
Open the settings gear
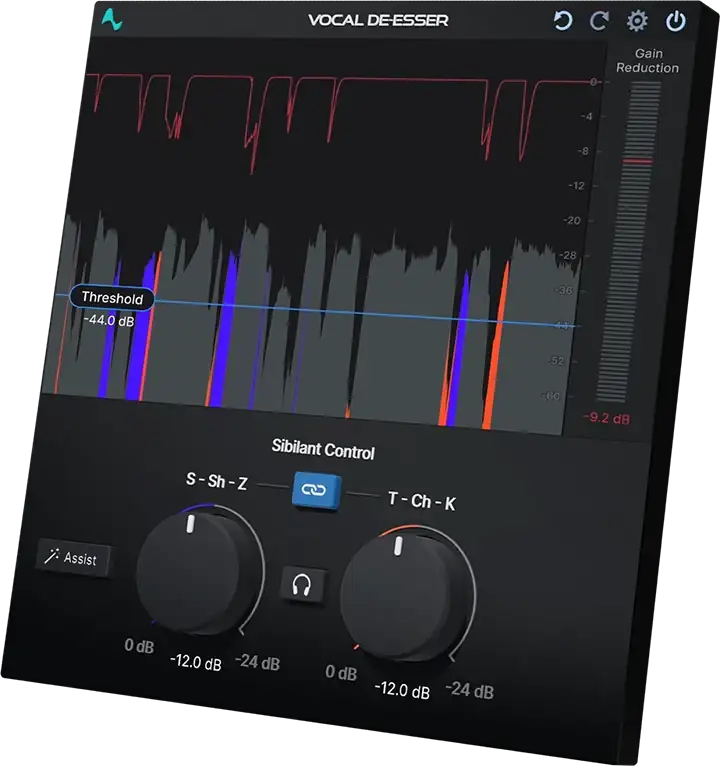coord(637,21)
